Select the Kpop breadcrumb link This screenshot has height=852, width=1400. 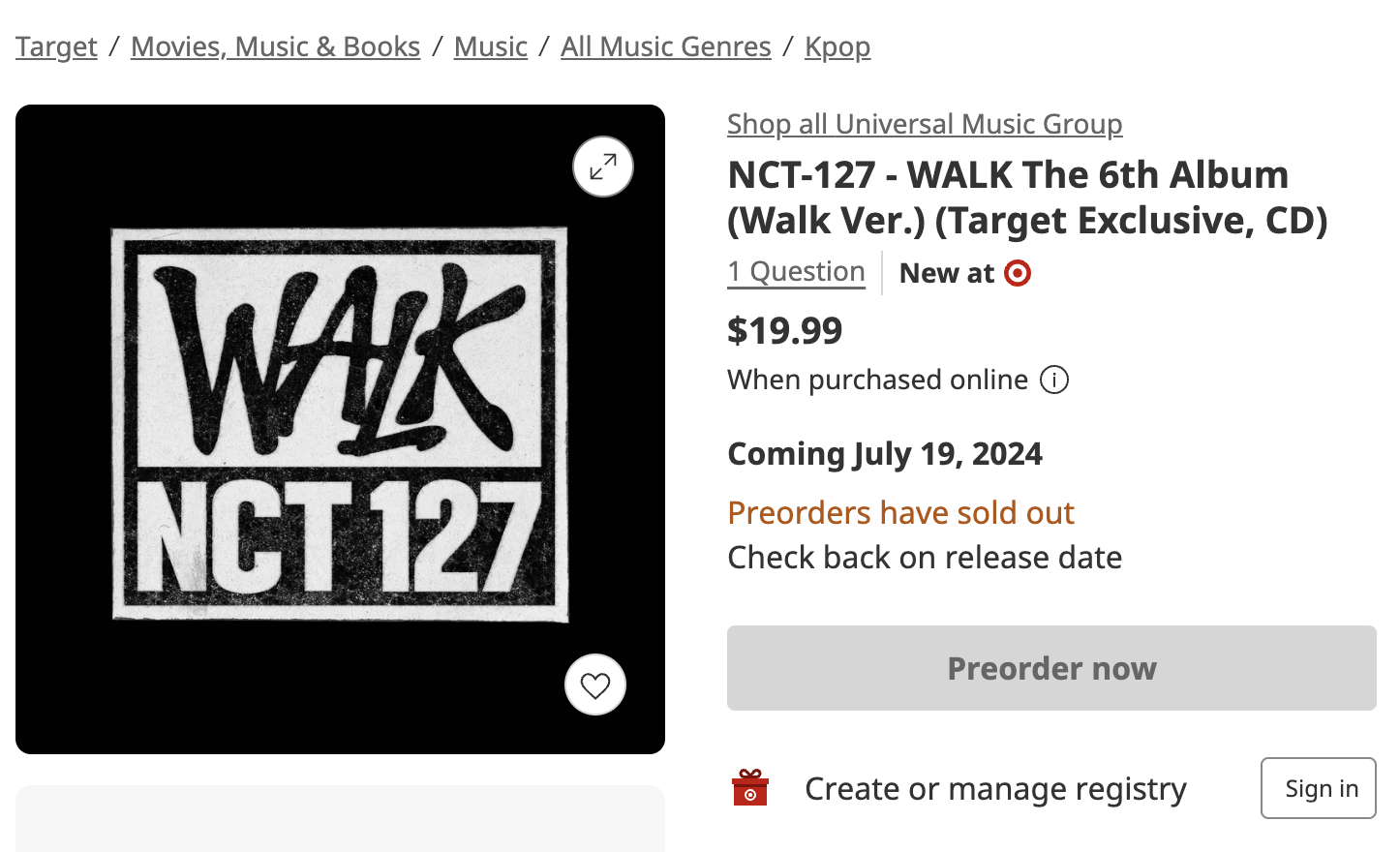[837, 46]
